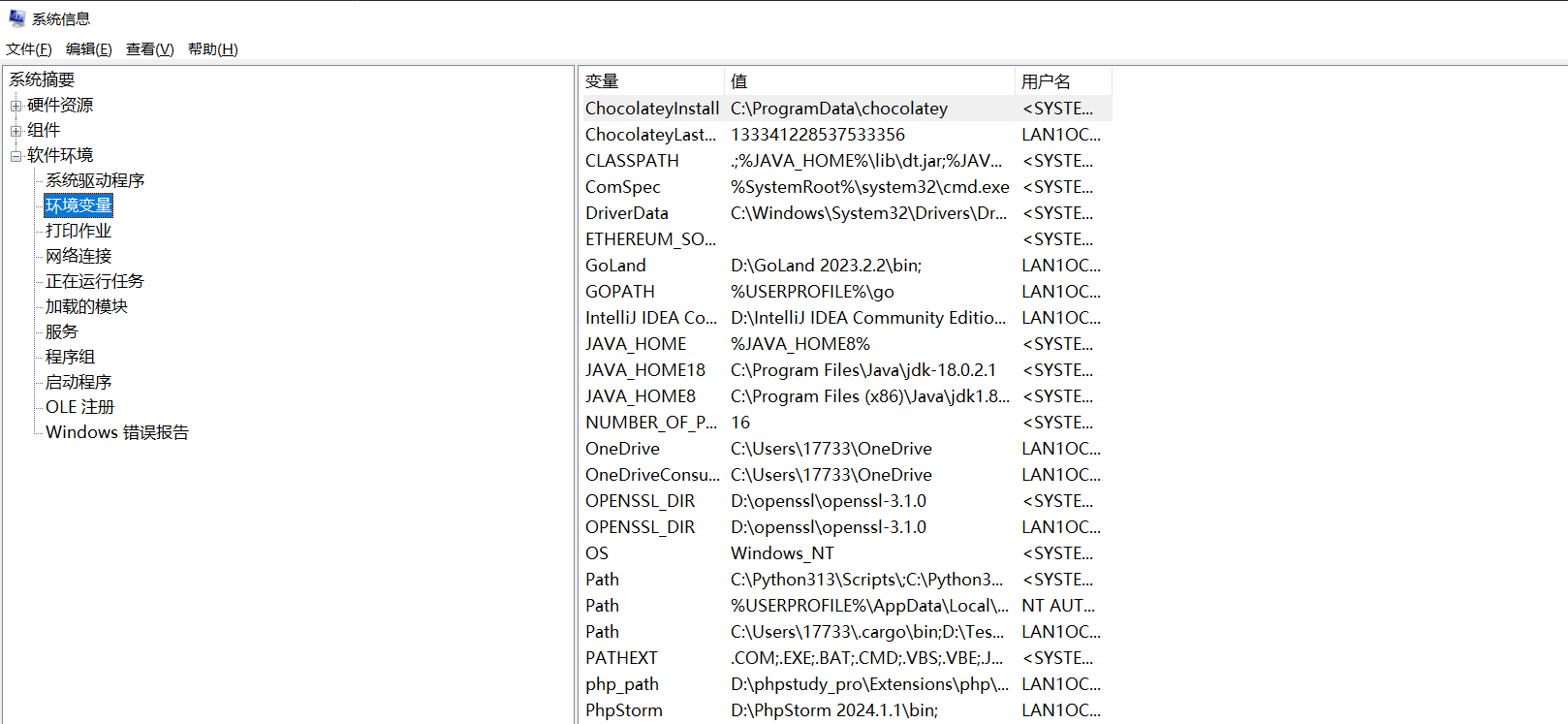Click the System Information app icon

pos(16,17)
